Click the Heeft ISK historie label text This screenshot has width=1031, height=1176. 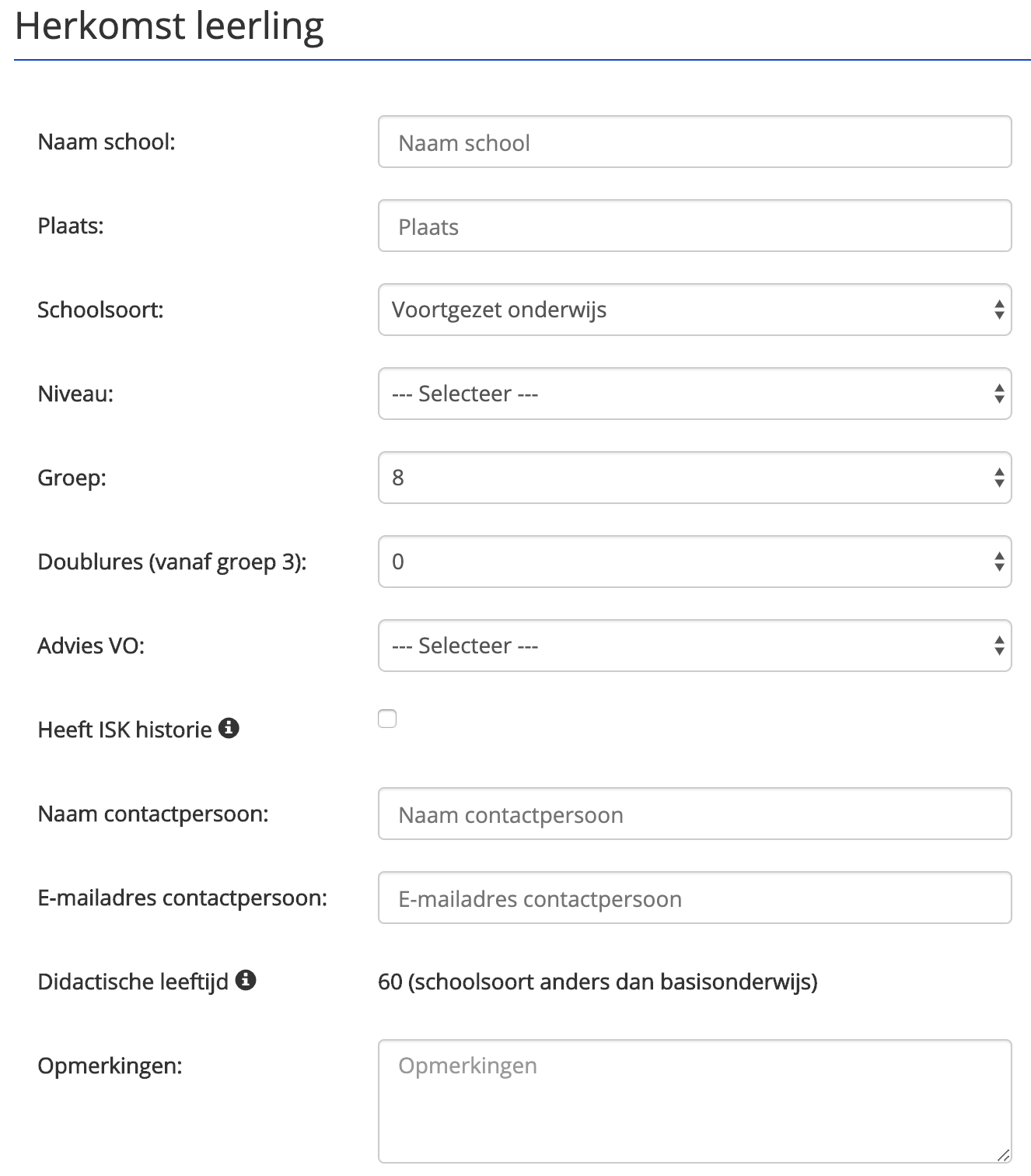pyautogui.click(x=124, y=730)
